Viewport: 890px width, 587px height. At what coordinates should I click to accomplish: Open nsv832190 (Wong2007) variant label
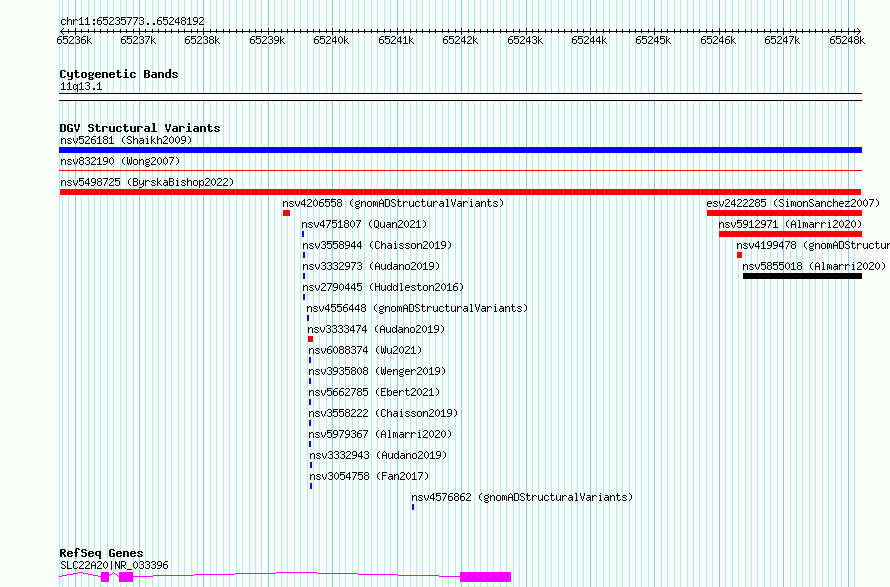pyautogui.click(x=120, y=161)
